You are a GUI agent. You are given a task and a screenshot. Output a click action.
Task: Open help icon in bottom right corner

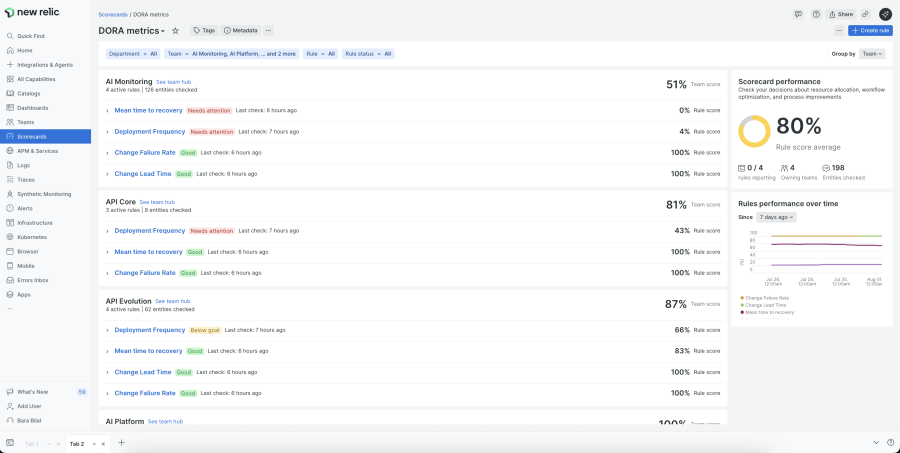pos(890,443)
